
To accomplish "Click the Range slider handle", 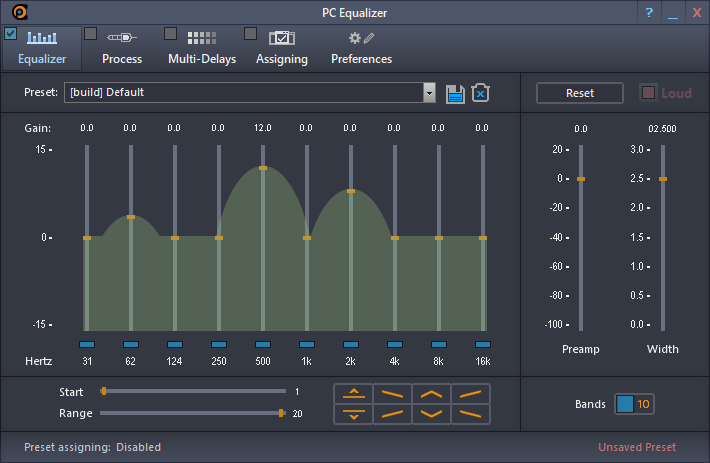I will pyautogui.click(x=281, y=413).
